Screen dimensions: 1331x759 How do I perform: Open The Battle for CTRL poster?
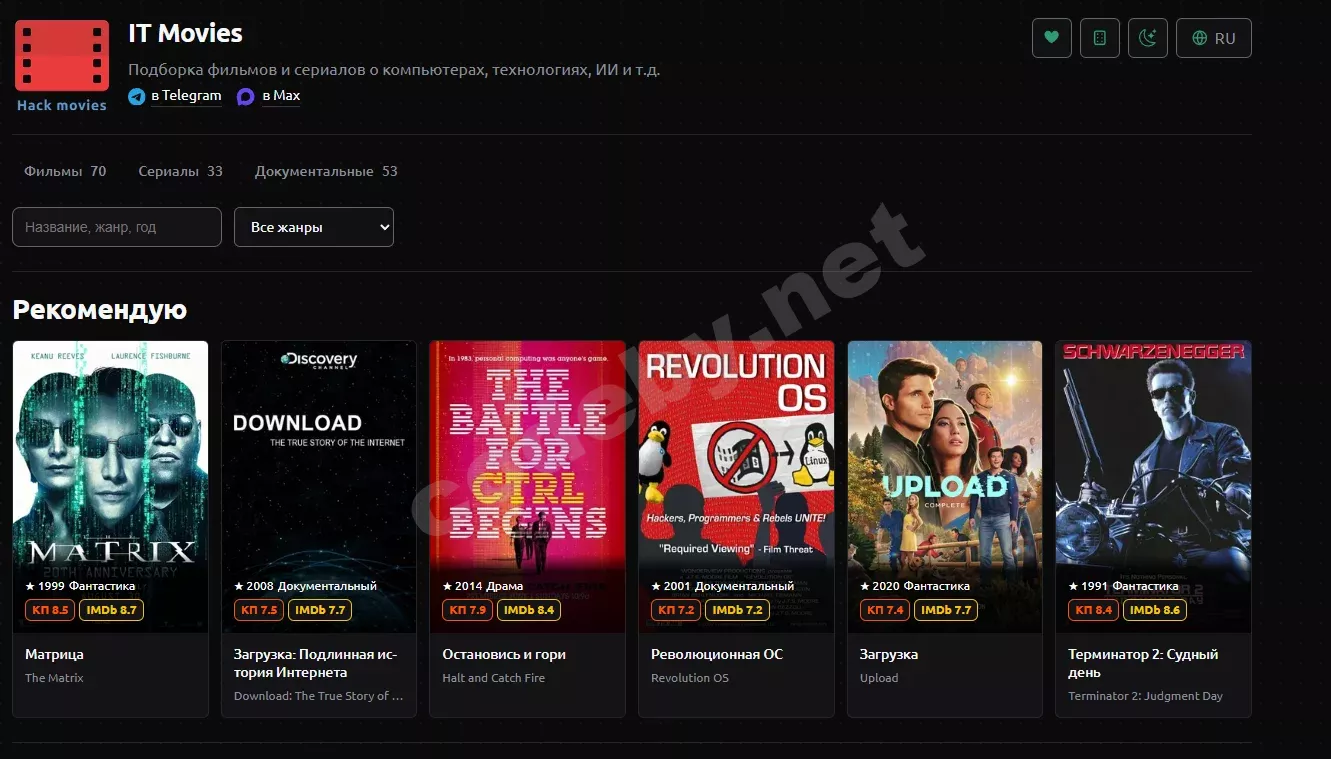tap(527, 487)
